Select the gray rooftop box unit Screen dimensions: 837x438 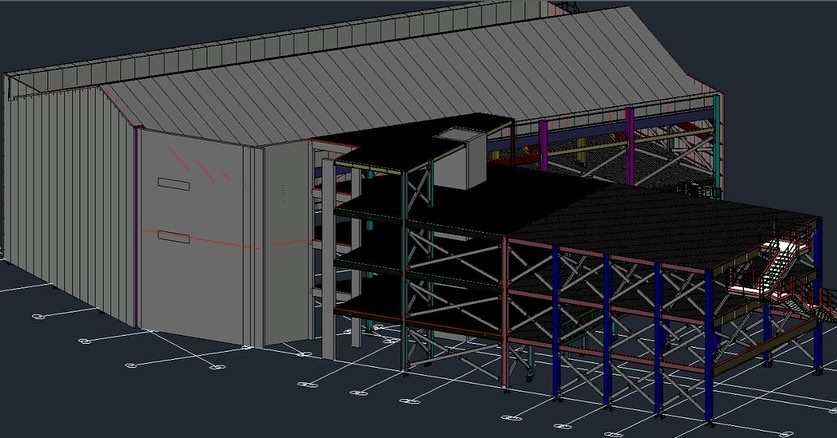[461, 157]
